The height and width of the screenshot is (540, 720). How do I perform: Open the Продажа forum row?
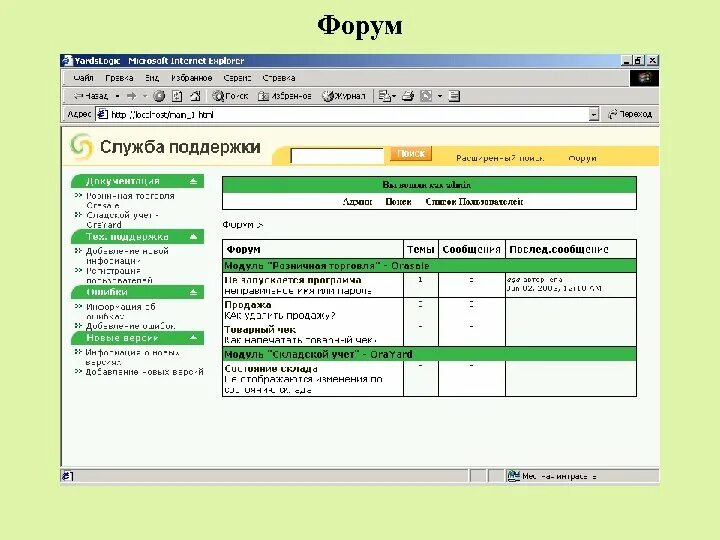click(248, 305)
